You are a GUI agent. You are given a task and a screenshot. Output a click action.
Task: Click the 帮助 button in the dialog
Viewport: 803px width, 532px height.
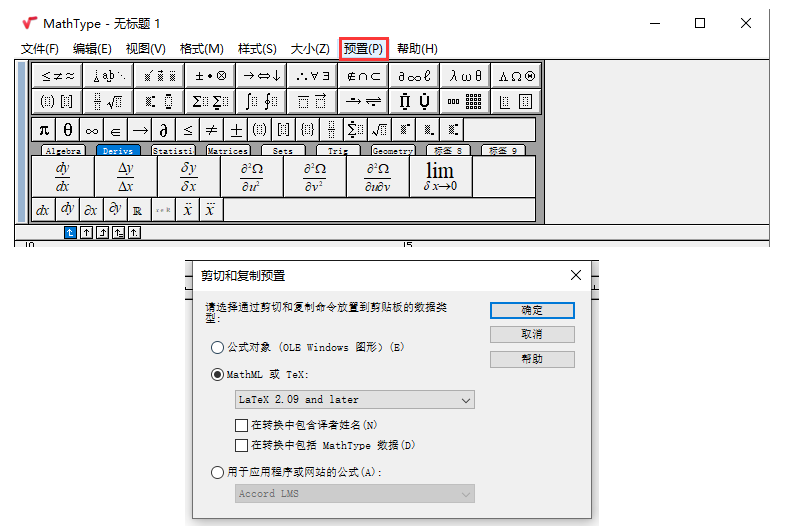pos(532,359)
